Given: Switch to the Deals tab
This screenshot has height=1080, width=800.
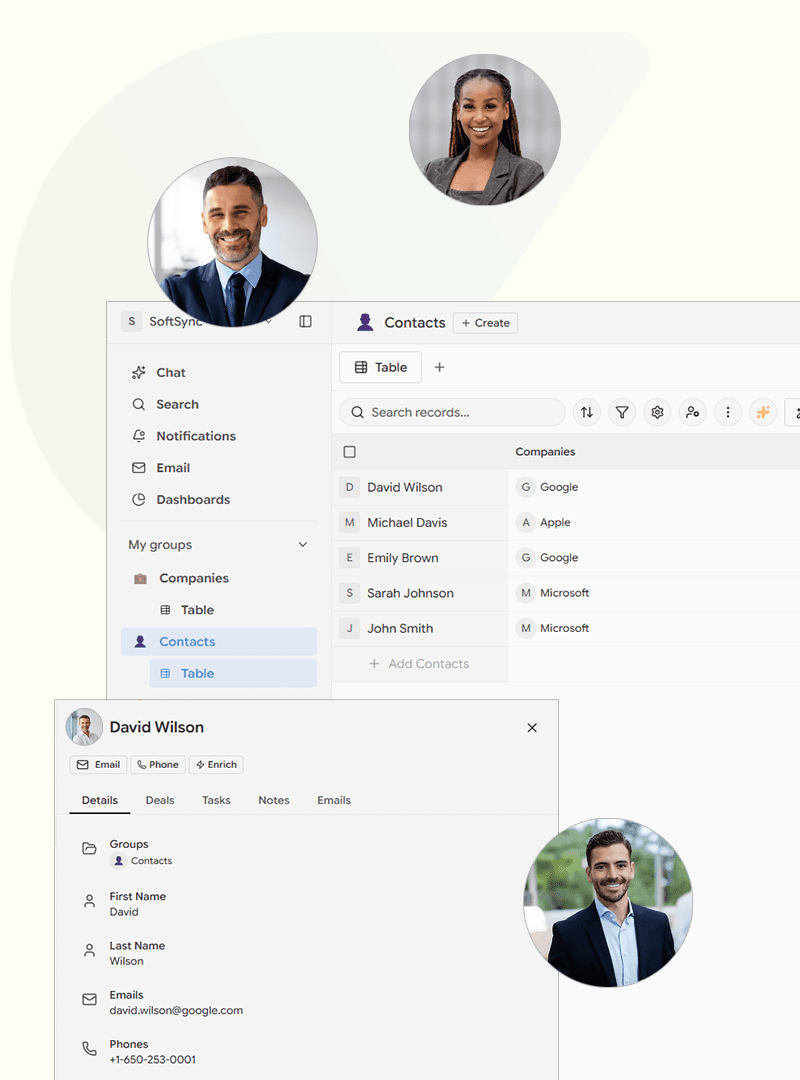Looking at the screenshot, I should pyautogui.click(x=160, y=800).
